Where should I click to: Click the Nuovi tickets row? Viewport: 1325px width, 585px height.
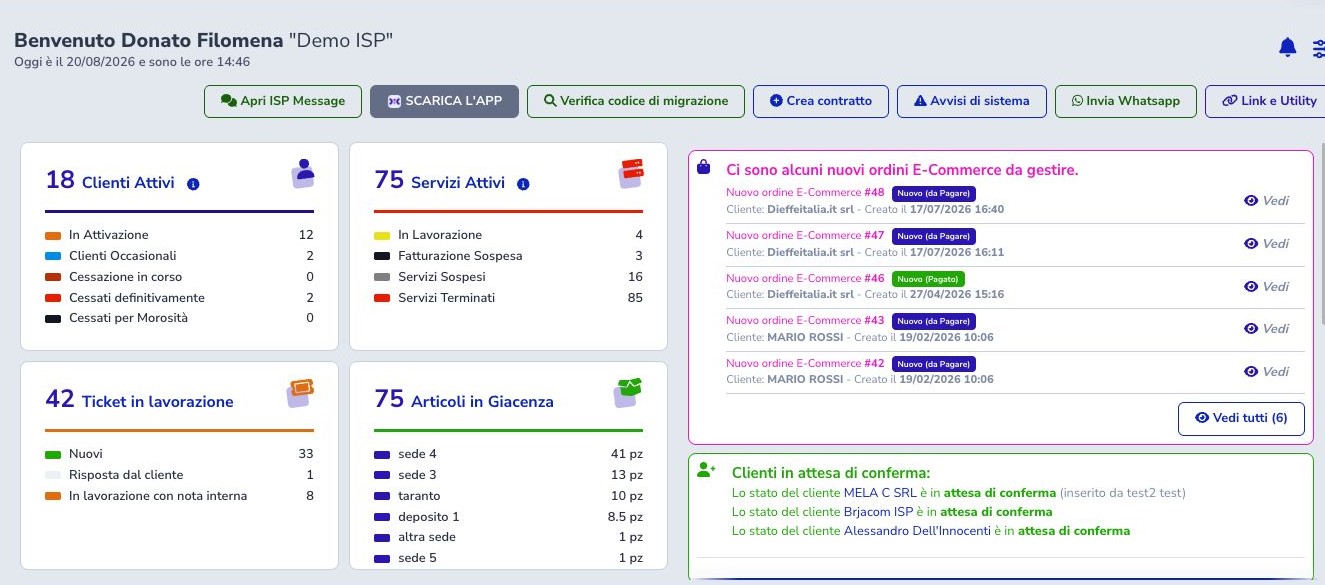[x=179, y=454]
